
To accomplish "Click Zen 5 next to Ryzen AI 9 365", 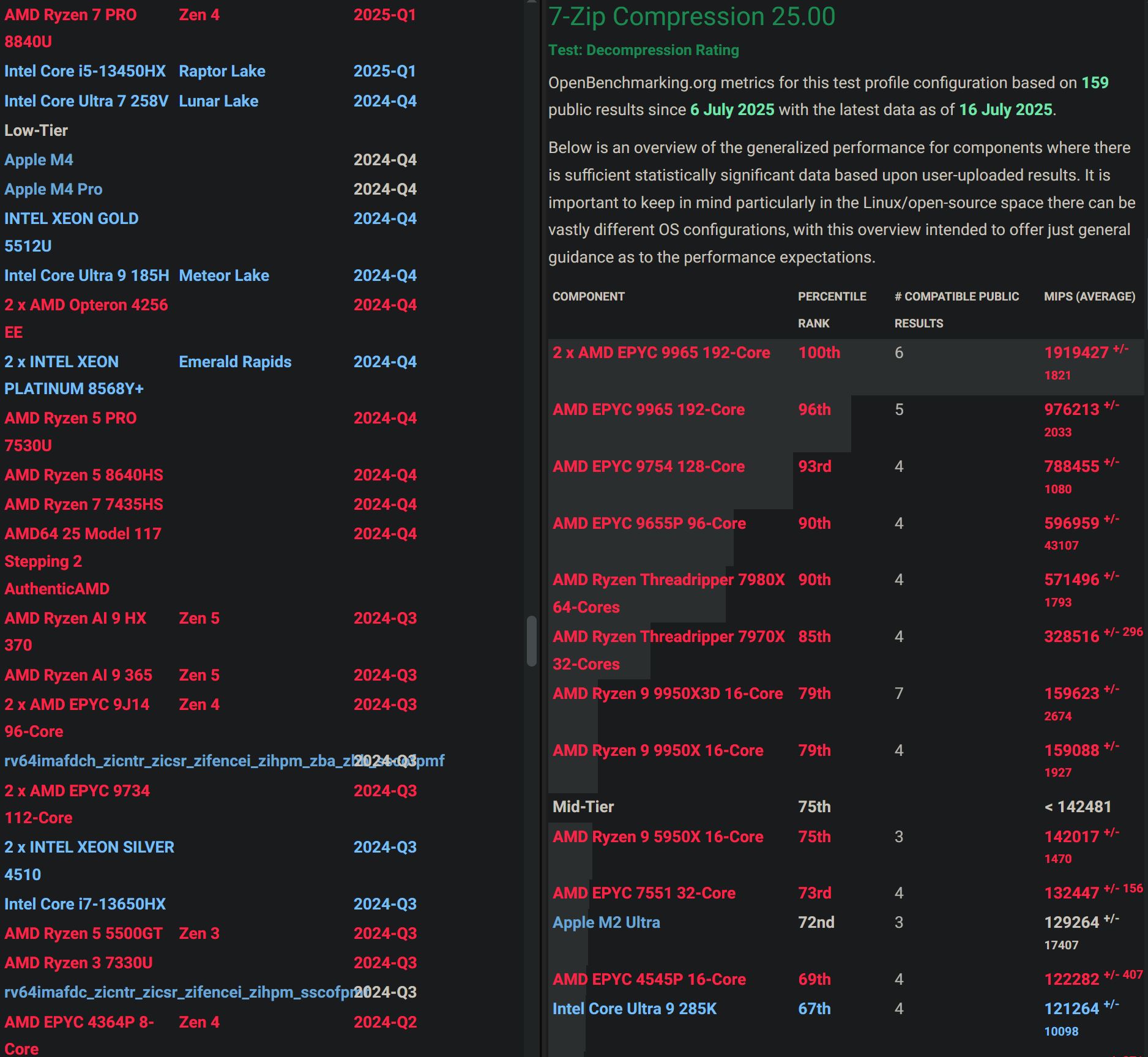I will click(199, 675).
